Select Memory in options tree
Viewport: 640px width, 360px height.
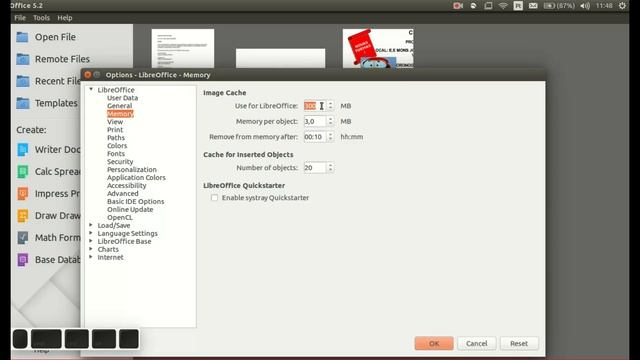(x=120, y=113)
